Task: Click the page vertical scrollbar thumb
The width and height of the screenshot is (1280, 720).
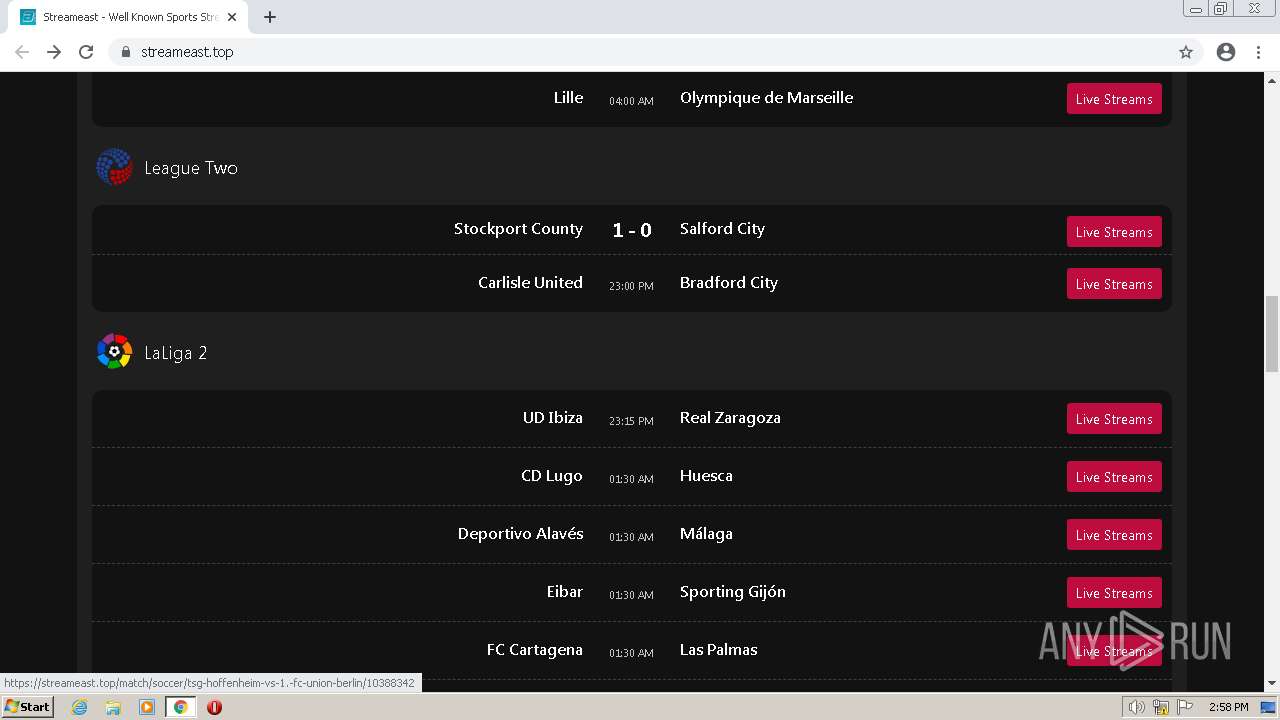Action: (1272, 333)
